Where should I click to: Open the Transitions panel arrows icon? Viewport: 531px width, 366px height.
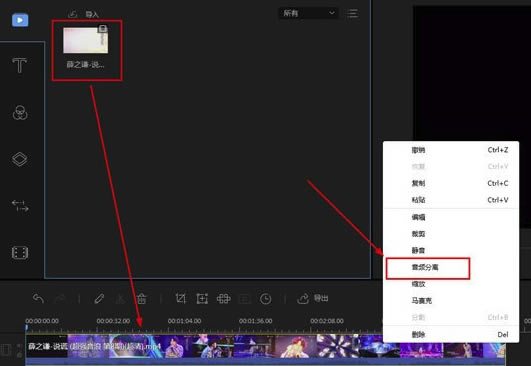point(20,206)
